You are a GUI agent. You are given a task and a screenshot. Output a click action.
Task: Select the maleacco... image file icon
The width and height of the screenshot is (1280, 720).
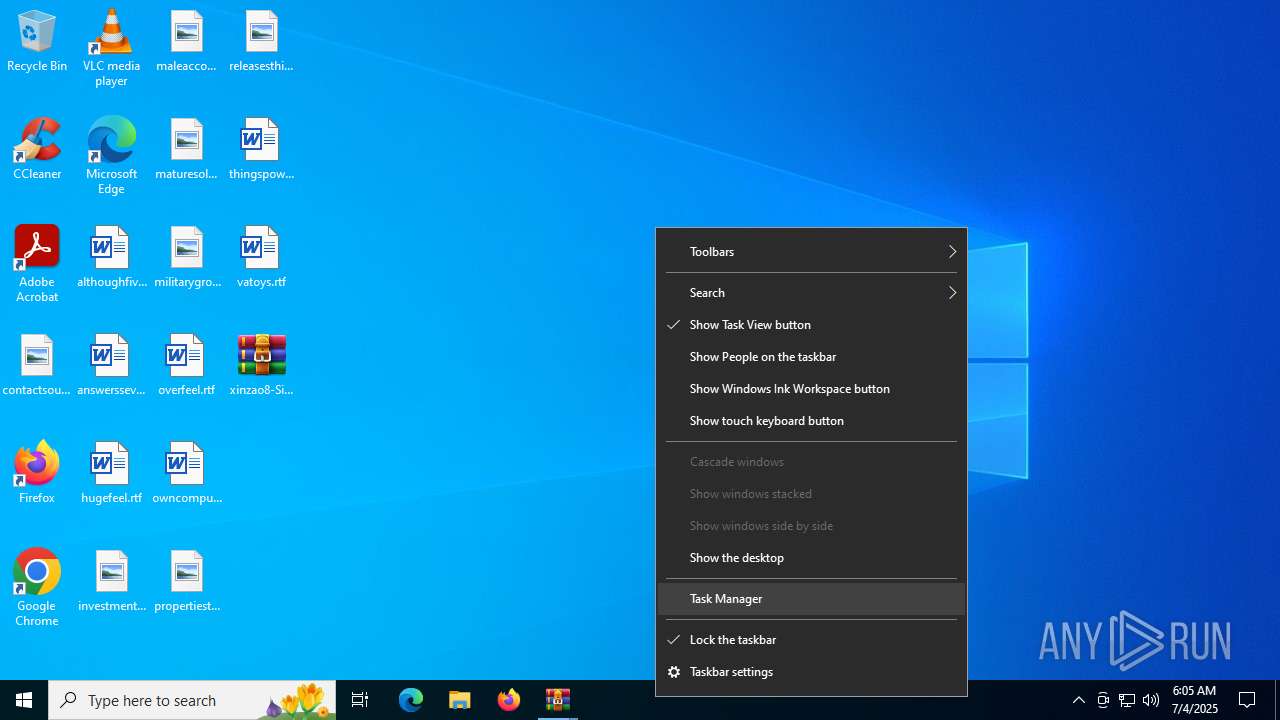[186, 42]
